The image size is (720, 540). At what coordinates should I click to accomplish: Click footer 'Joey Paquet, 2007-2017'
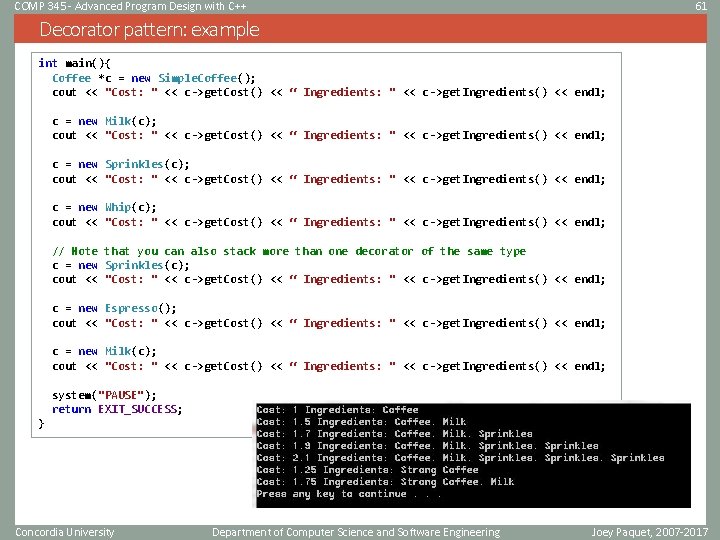(x=650, y=532)
